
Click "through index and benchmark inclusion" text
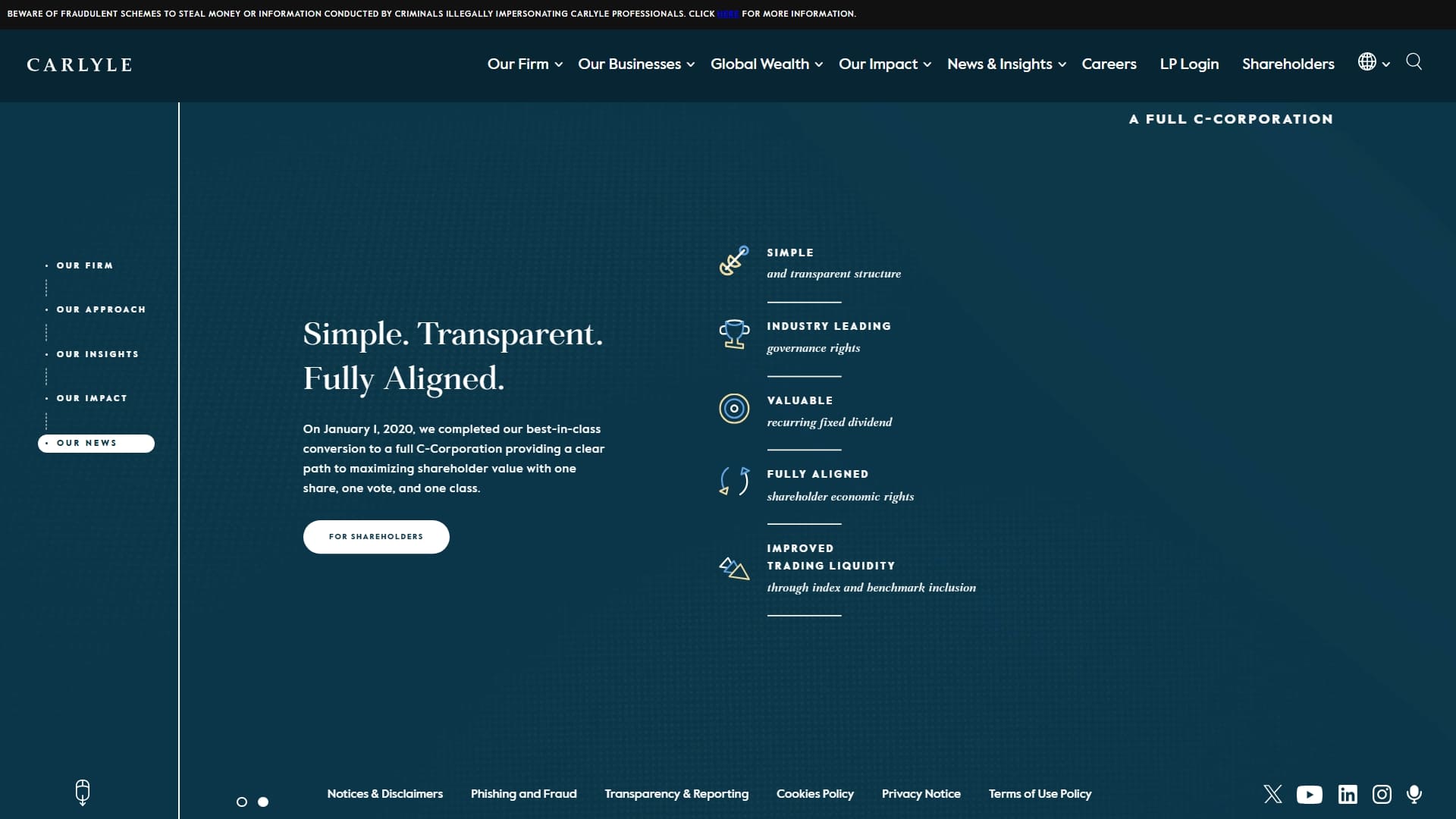point(871,588)
